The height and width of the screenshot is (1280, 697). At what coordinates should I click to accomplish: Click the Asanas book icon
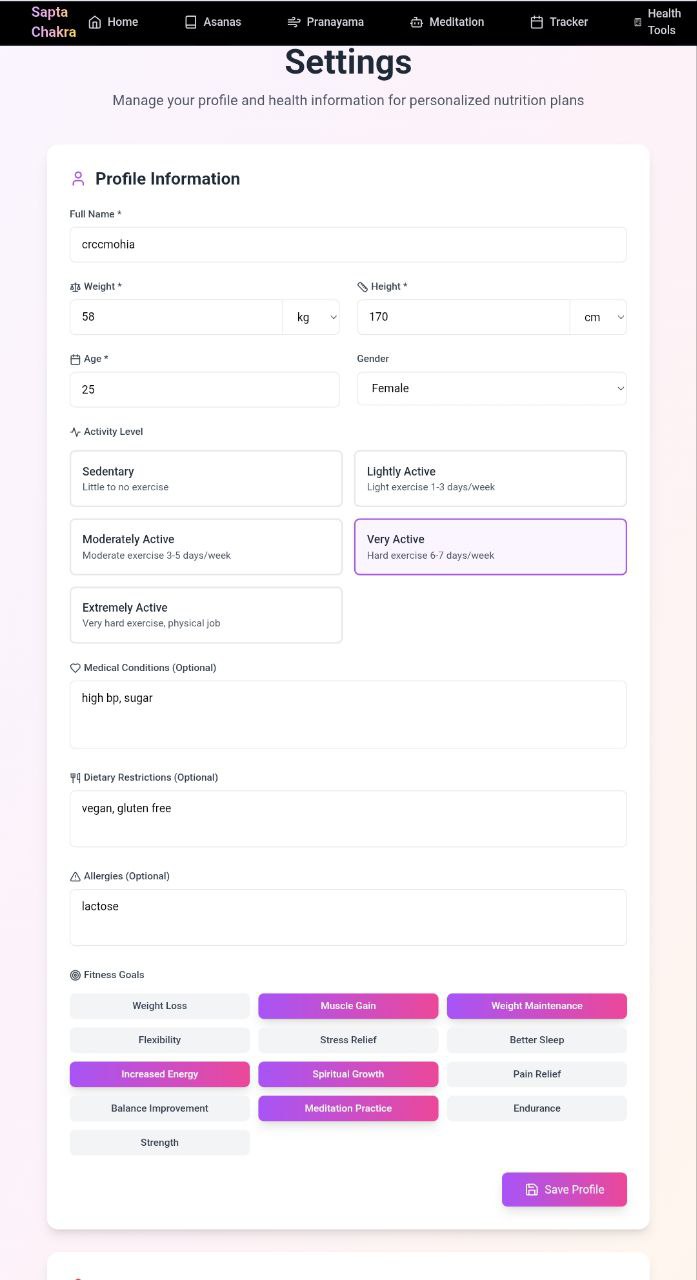(191, 22)
